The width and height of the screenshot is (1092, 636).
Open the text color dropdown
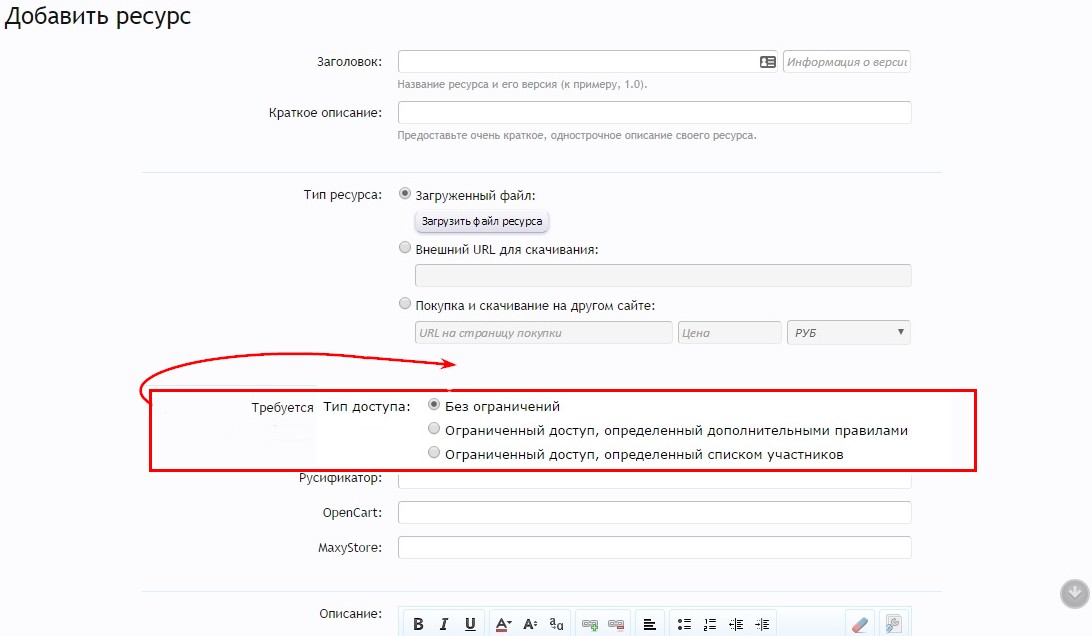pos(503,624)
